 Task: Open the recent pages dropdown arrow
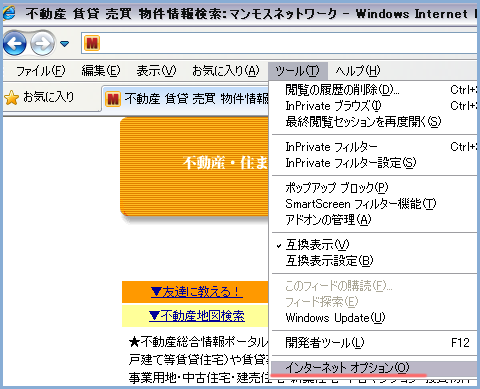coord(64,44)
